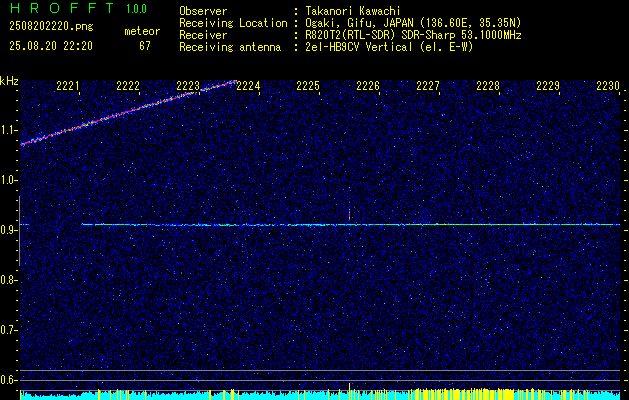Click the 2221 time axis marker
This screenshot has height=400, width=629.
(68, 86)
